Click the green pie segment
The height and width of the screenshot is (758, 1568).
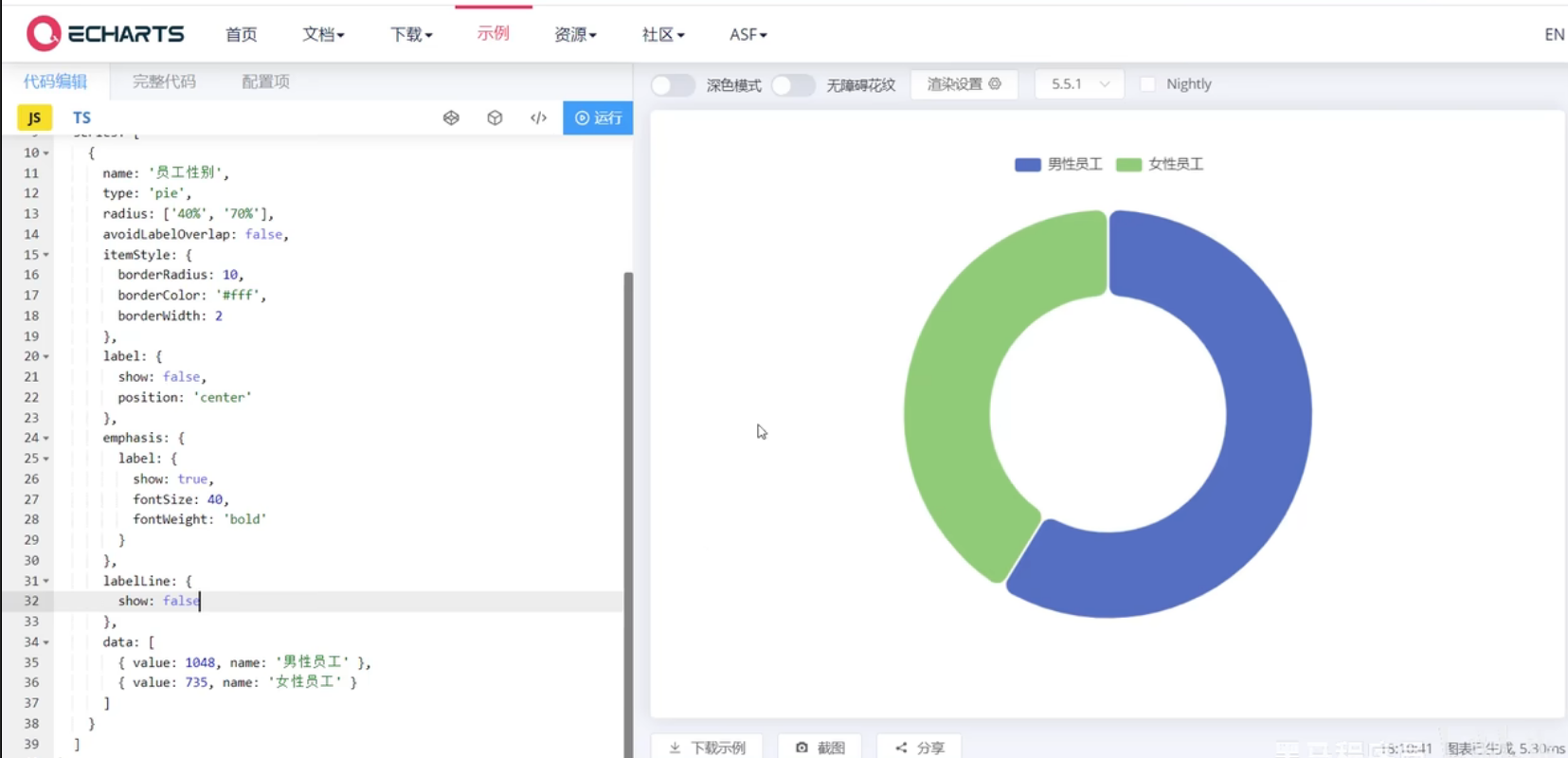(947, 398)
